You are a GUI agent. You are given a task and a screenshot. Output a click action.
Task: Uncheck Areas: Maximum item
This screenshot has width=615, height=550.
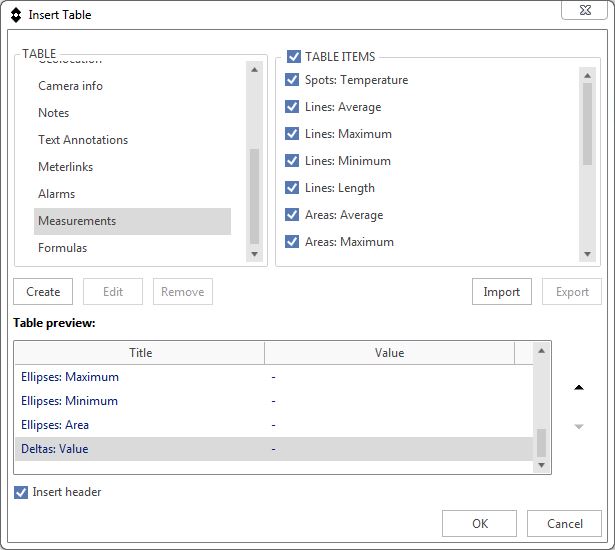coord(292,242)
